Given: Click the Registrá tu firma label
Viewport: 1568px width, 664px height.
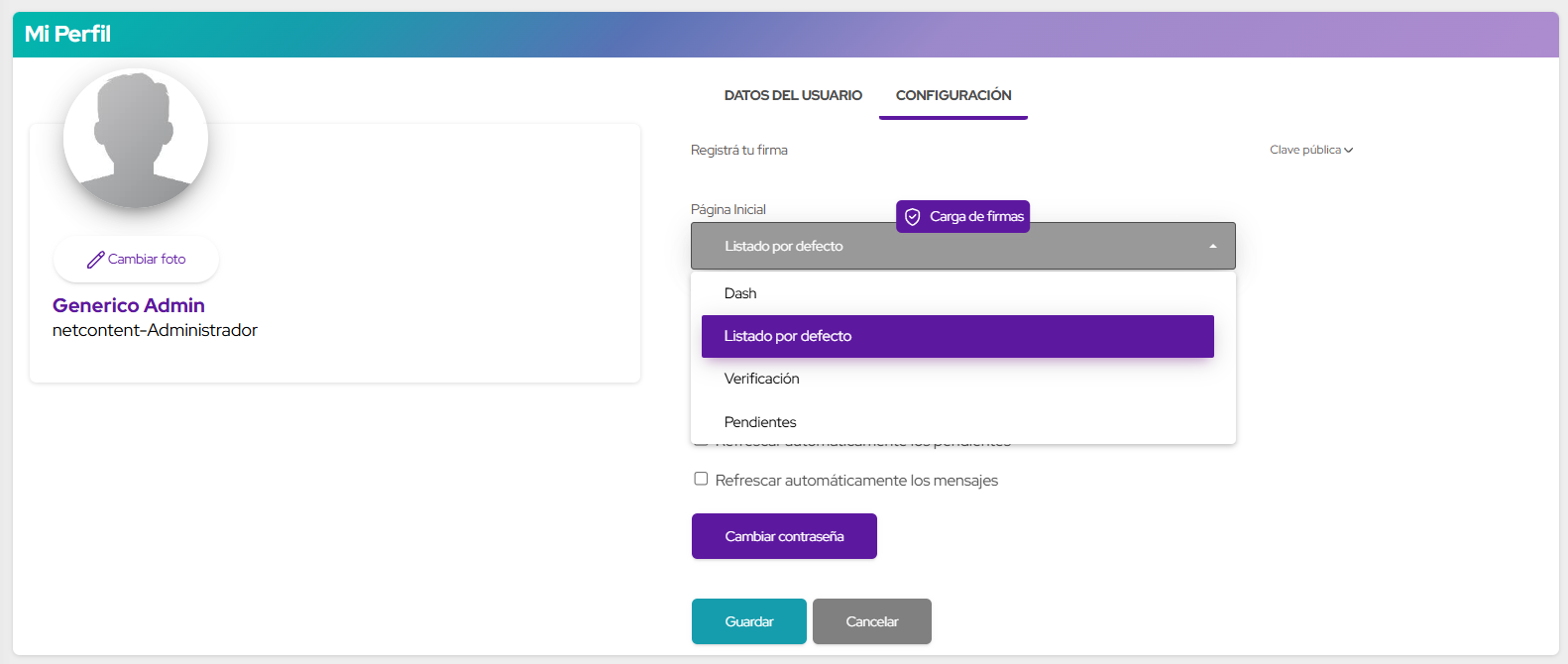Looking at the screenshot, I should (739, 151).
